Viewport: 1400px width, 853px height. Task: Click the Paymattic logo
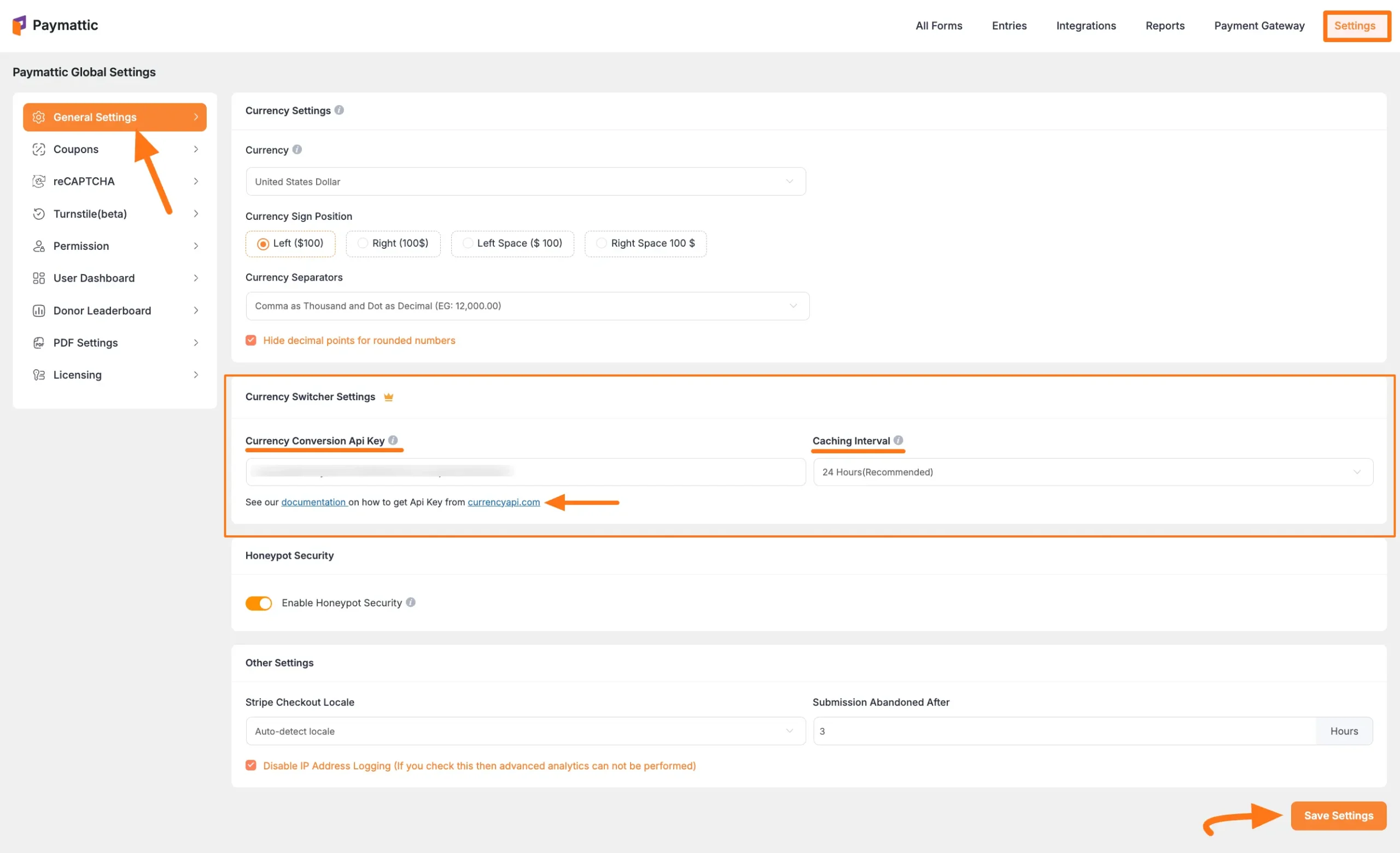tap(55, 25)
